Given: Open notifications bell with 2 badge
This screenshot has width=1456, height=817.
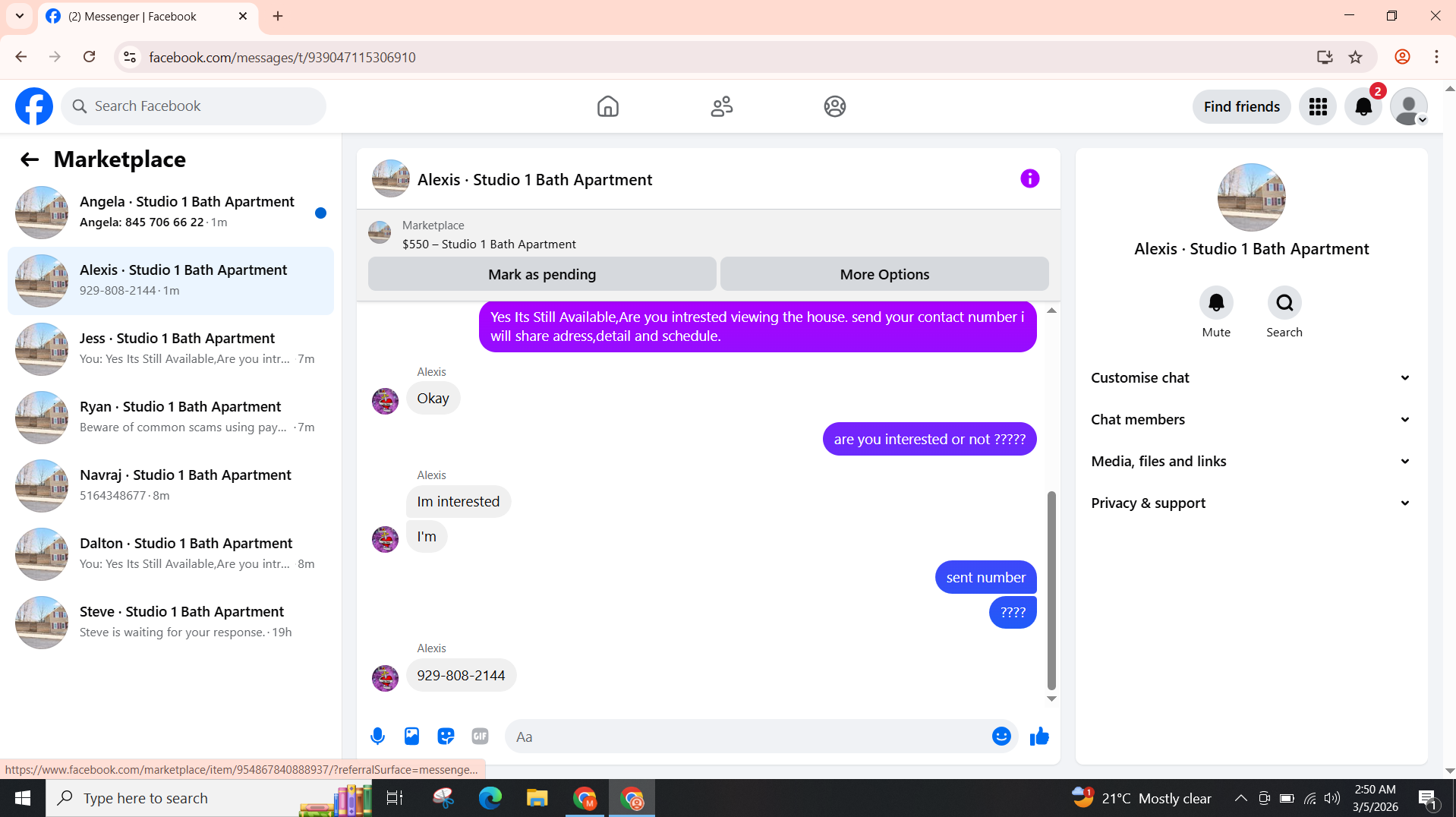Looking at the screenshot, I should (x=1363, y=106).
